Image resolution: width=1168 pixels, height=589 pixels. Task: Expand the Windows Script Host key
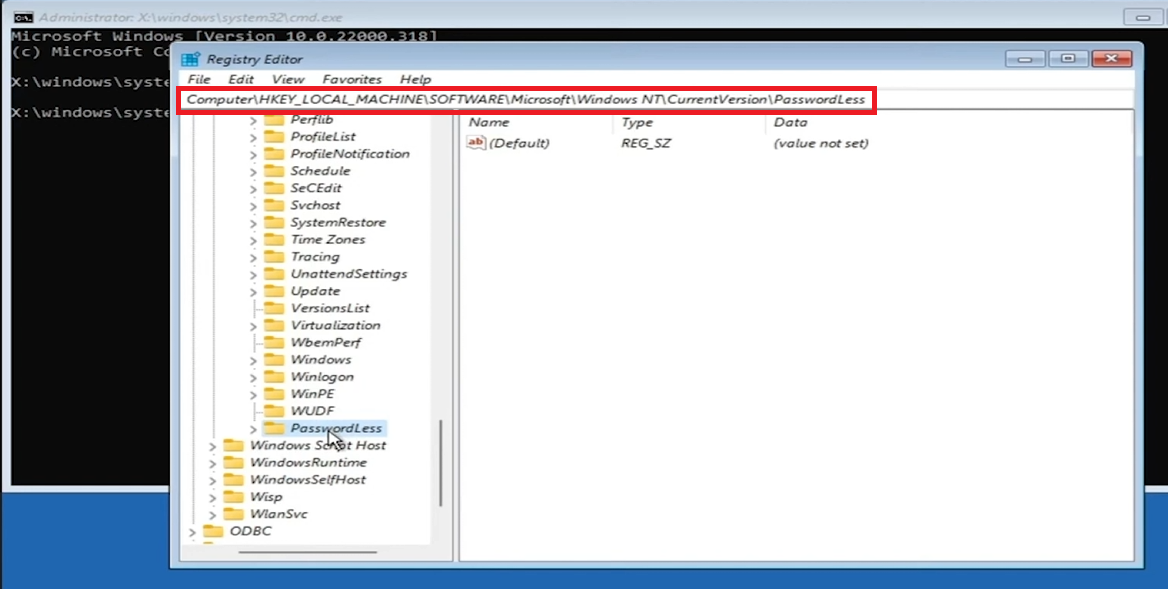(212, 446)
